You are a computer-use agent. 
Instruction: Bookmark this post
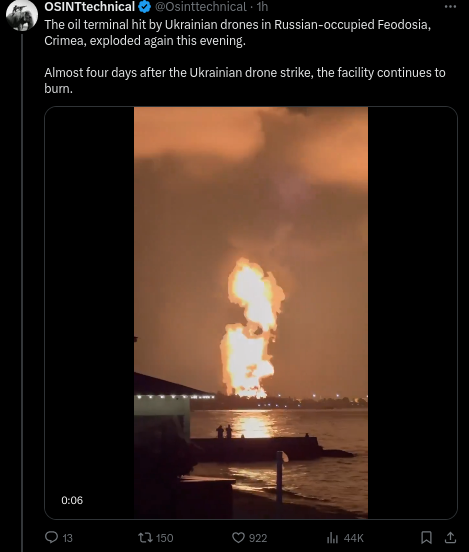coord(426,537)
